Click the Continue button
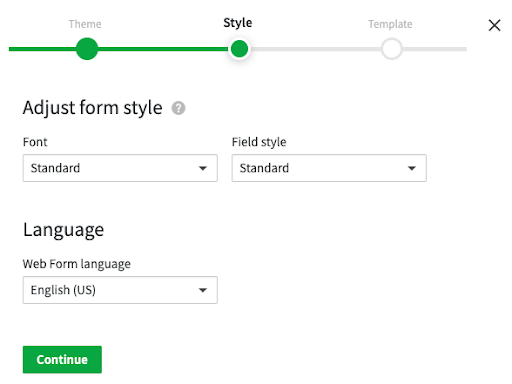 coord(62,359)
